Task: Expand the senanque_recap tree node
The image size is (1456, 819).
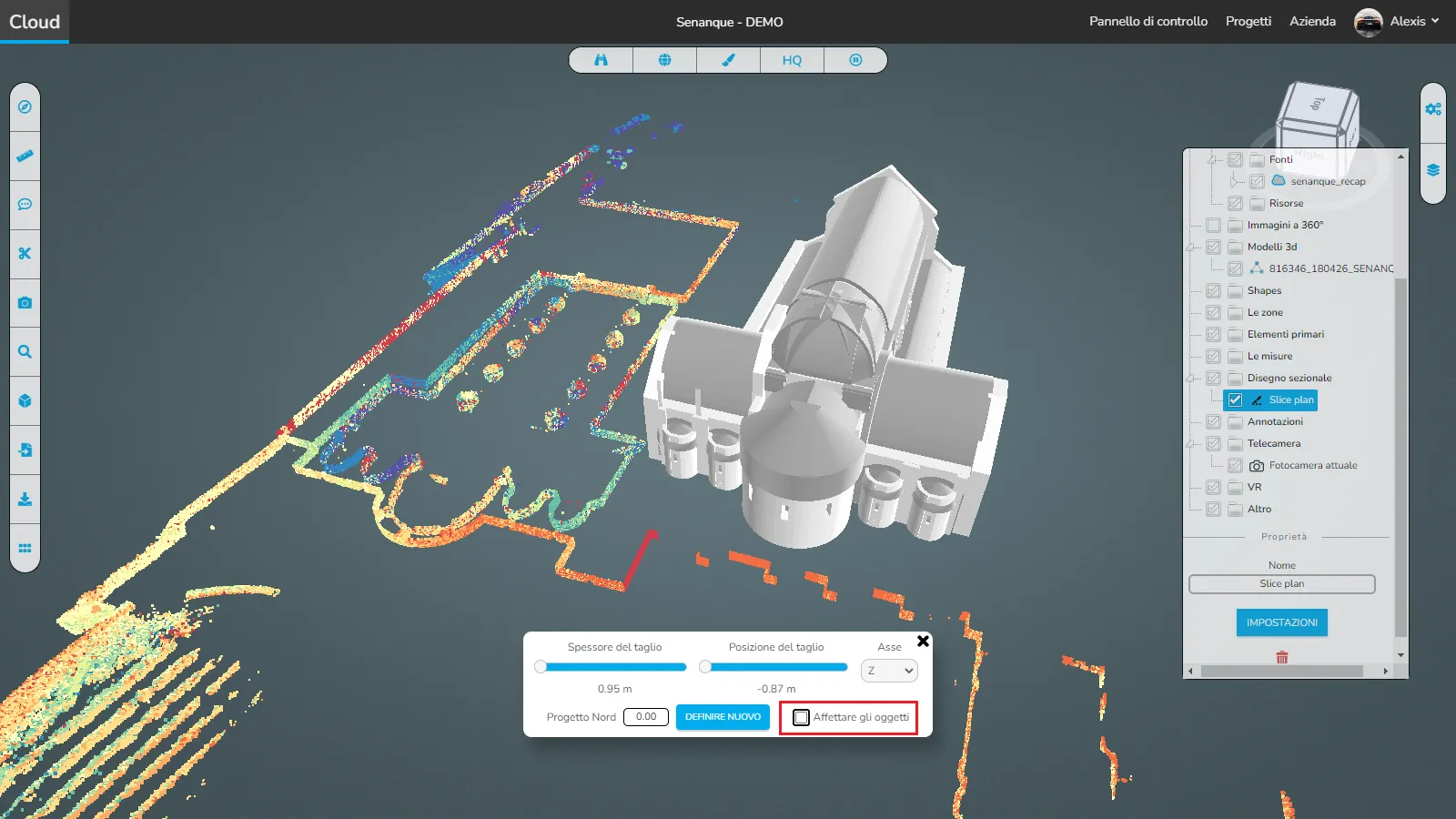Action: point(1233,181)
